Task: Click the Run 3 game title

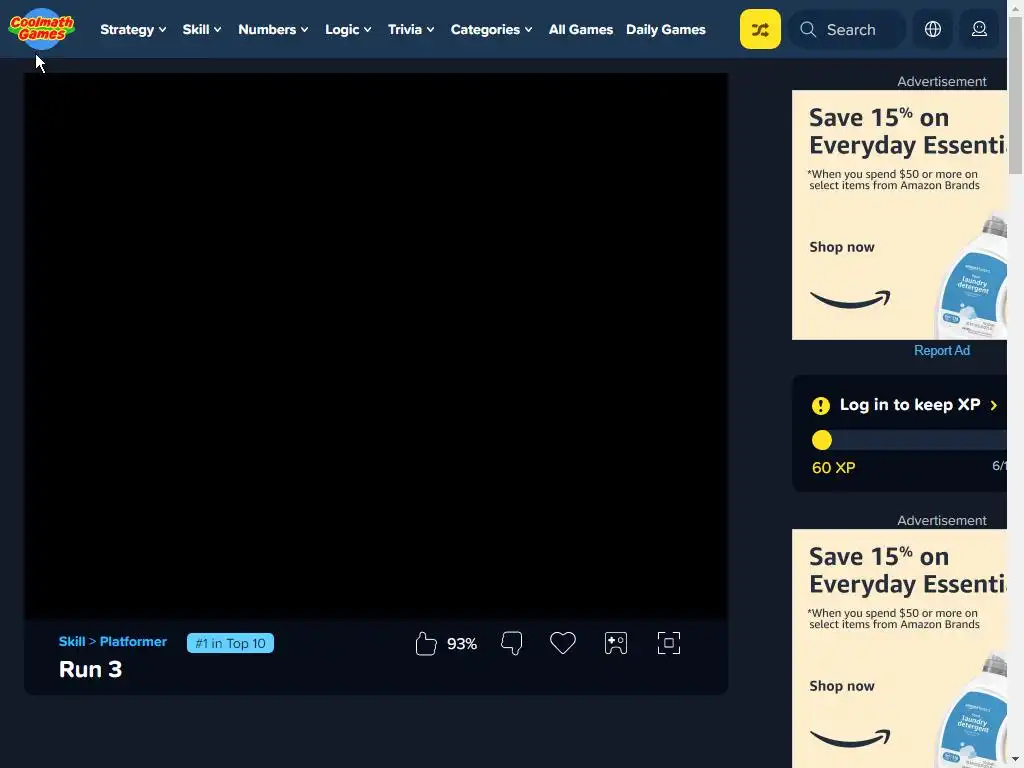Action: tap(90, 669)
